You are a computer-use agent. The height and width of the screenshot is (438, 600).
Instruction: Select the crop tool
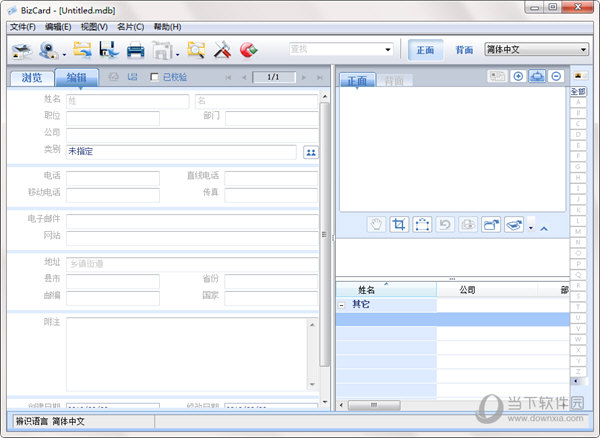[x=399, y=225]
